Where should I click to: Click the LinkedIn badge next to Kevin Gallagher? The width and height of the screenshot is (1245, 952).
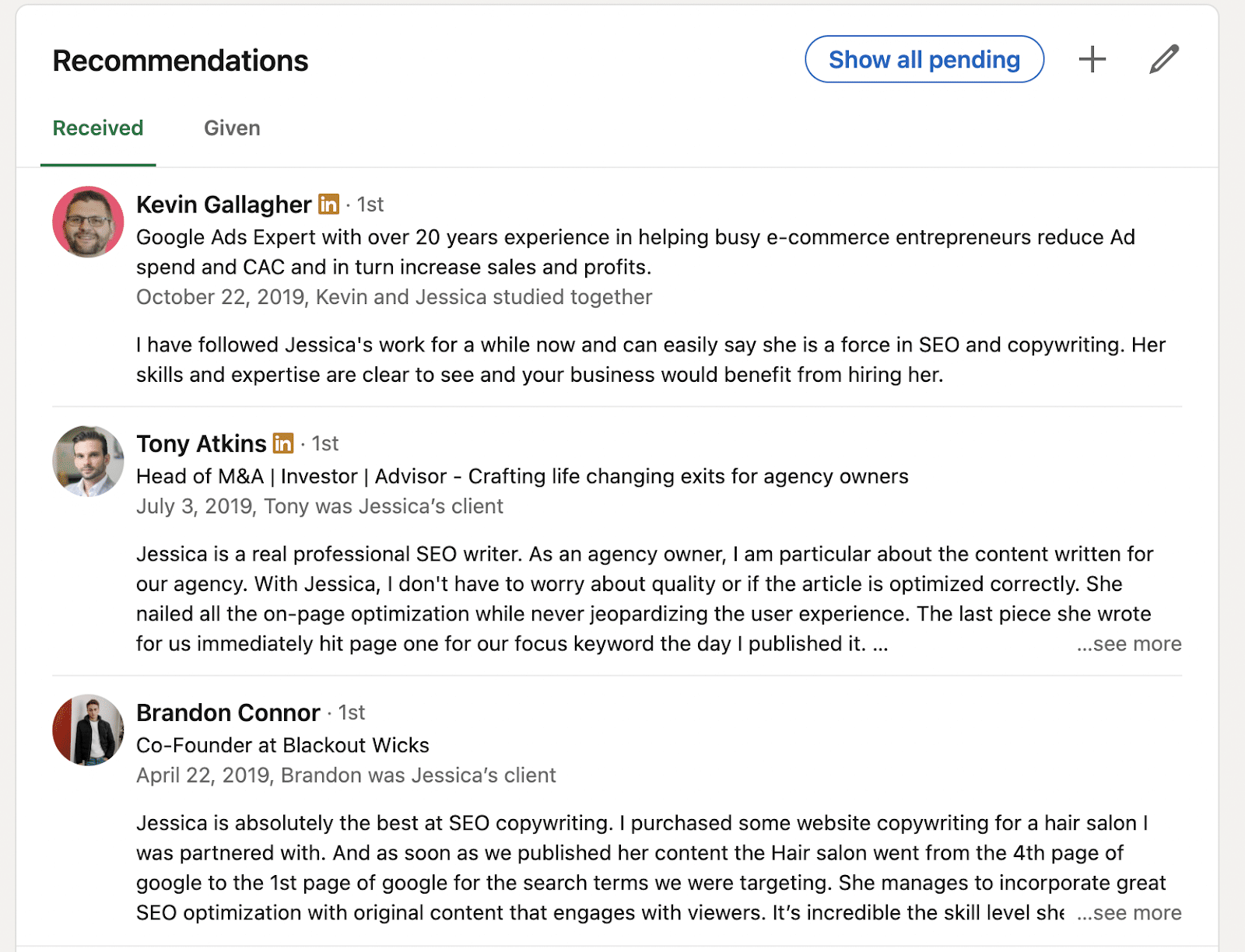tap(329, 205)
